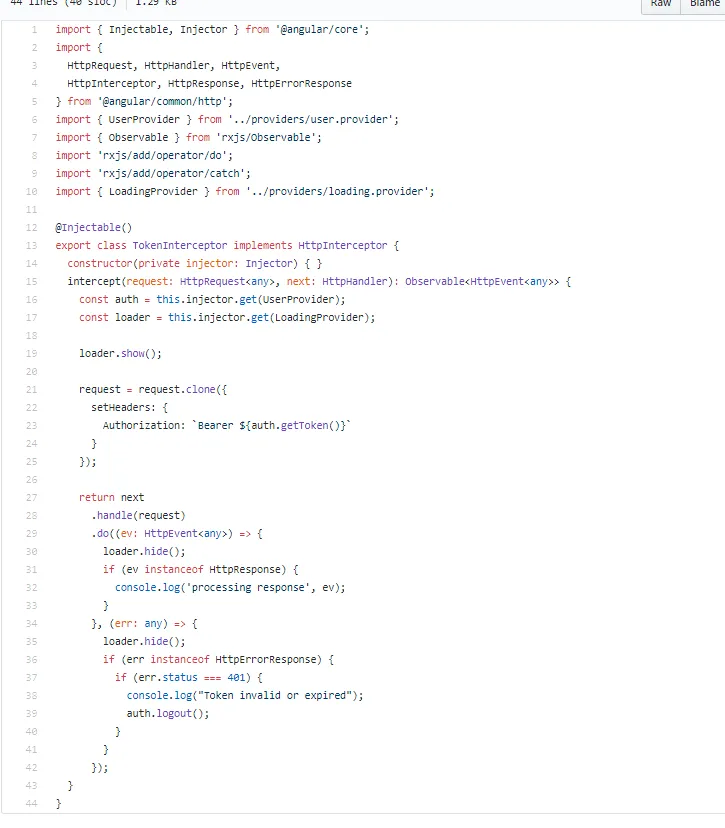Click the constructor keyword

100,264
